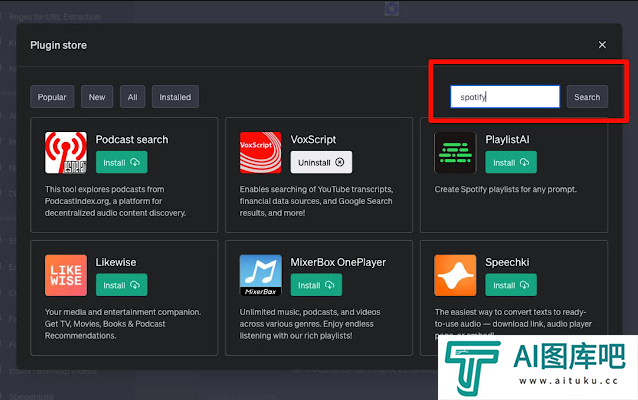Screen dimensions: 638x400
Task: Show All plugins filter
Action: [x=132, y=97]
